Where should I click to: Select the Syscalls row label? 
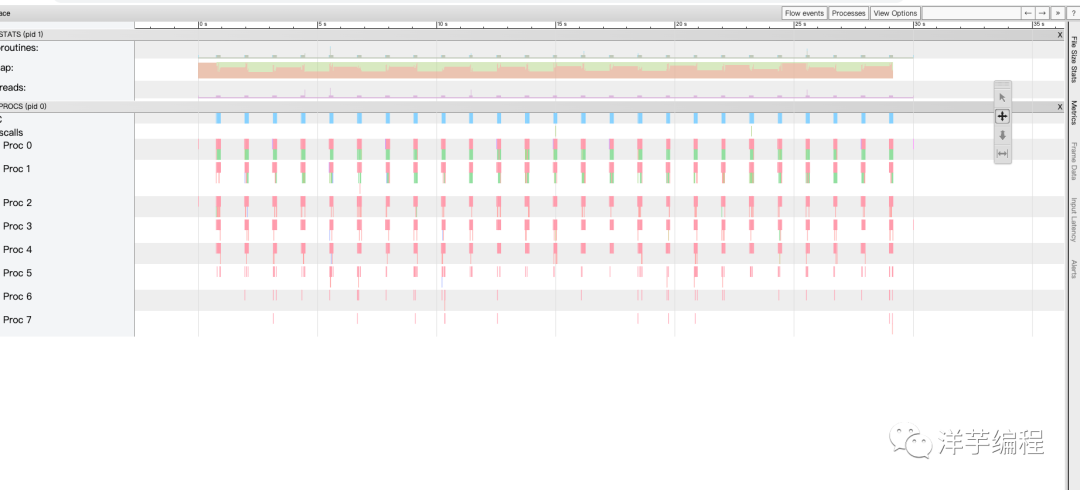tap(12, 132)
